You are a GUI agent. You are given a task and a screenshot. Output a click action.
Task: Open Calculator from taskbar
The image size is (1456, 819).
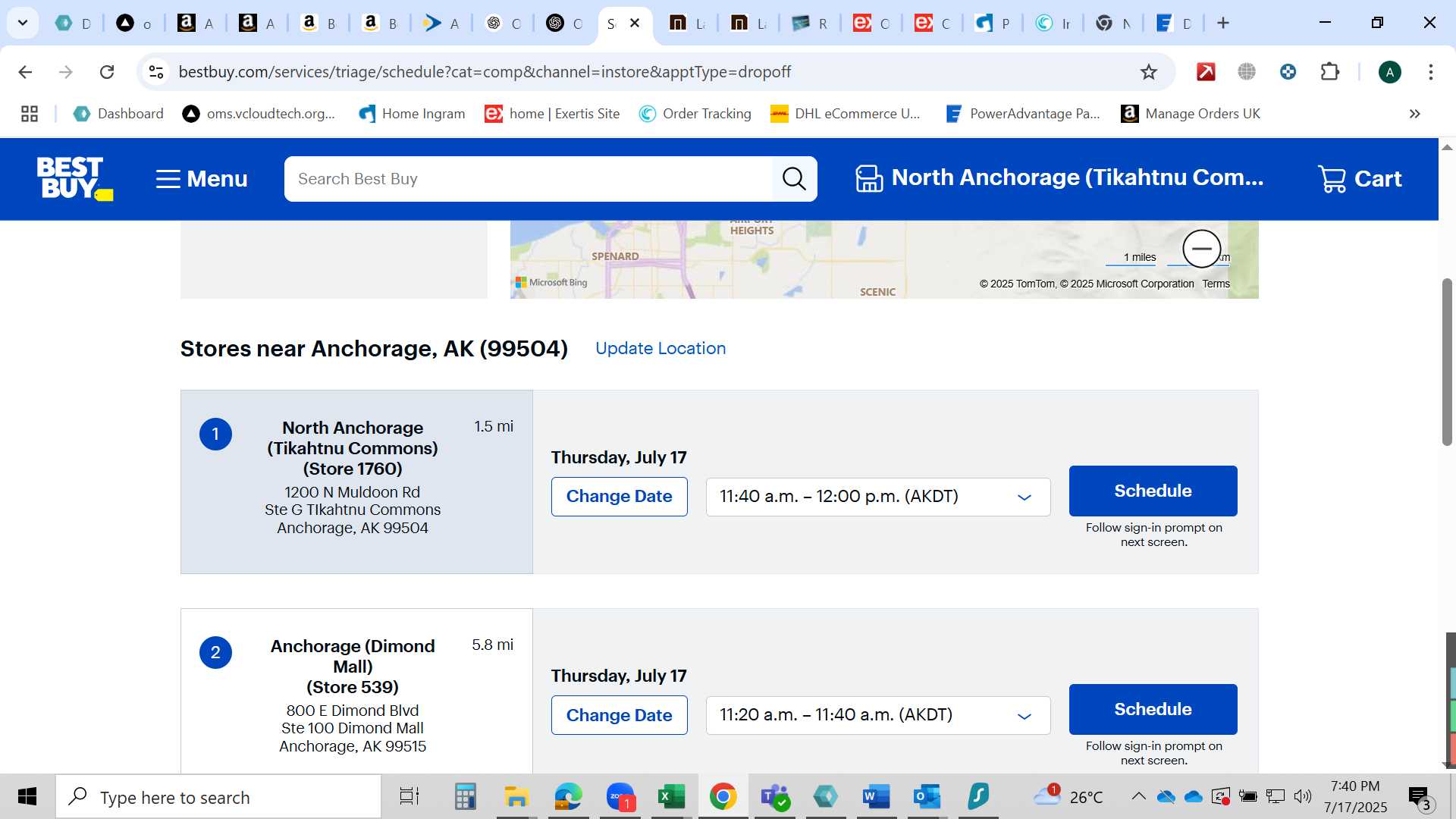click(x=465, y=797)
